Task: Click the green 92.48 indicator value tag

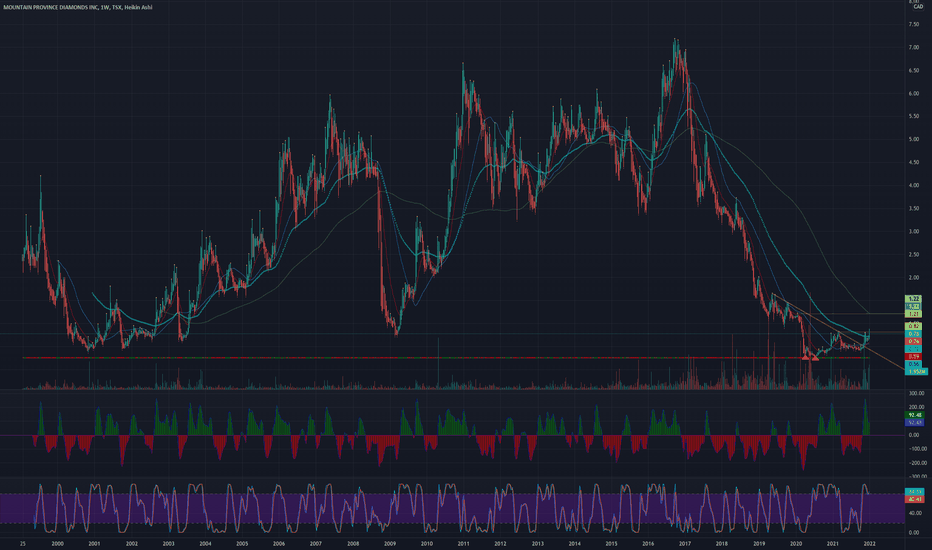Action: [914, 415]
